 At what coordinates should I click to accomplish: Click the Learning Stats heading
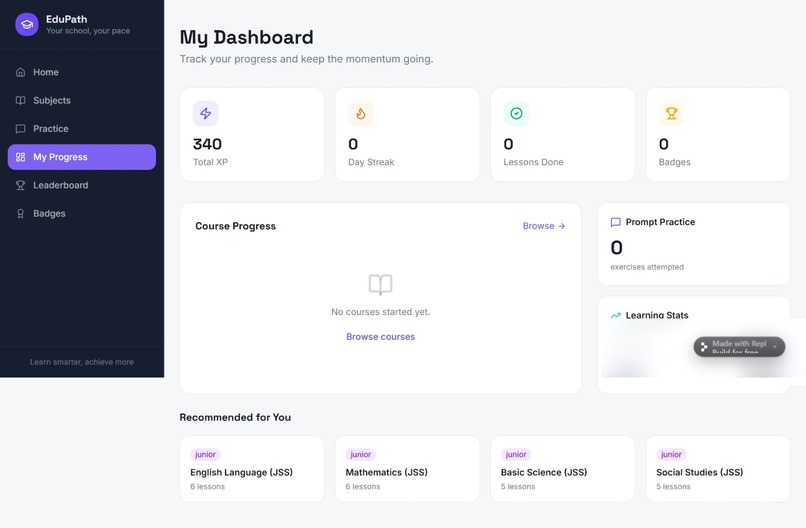coord(656,315)
